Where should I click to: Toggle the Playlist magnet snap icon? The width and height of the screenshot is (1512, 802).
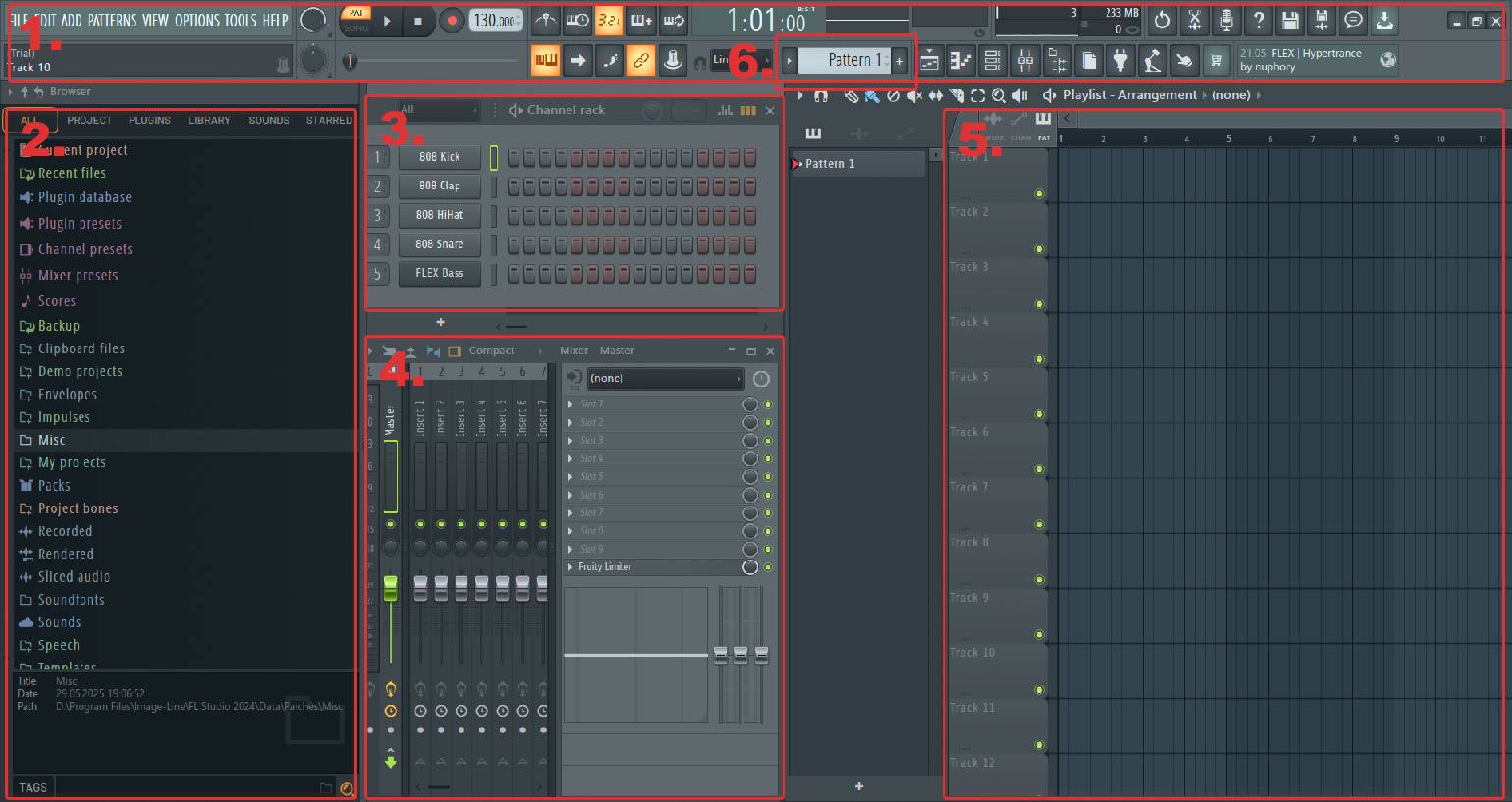[x=821, y=95]
